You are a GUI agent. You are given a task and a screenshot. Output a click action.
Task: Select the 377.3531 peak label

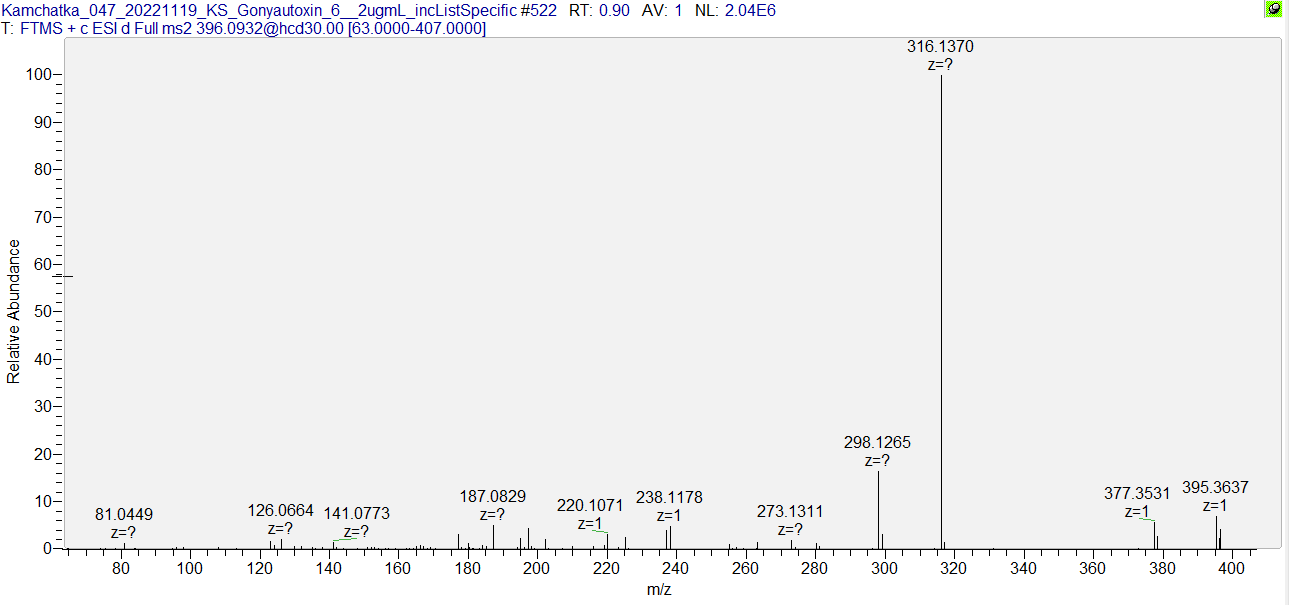(x=1137, y=493)
